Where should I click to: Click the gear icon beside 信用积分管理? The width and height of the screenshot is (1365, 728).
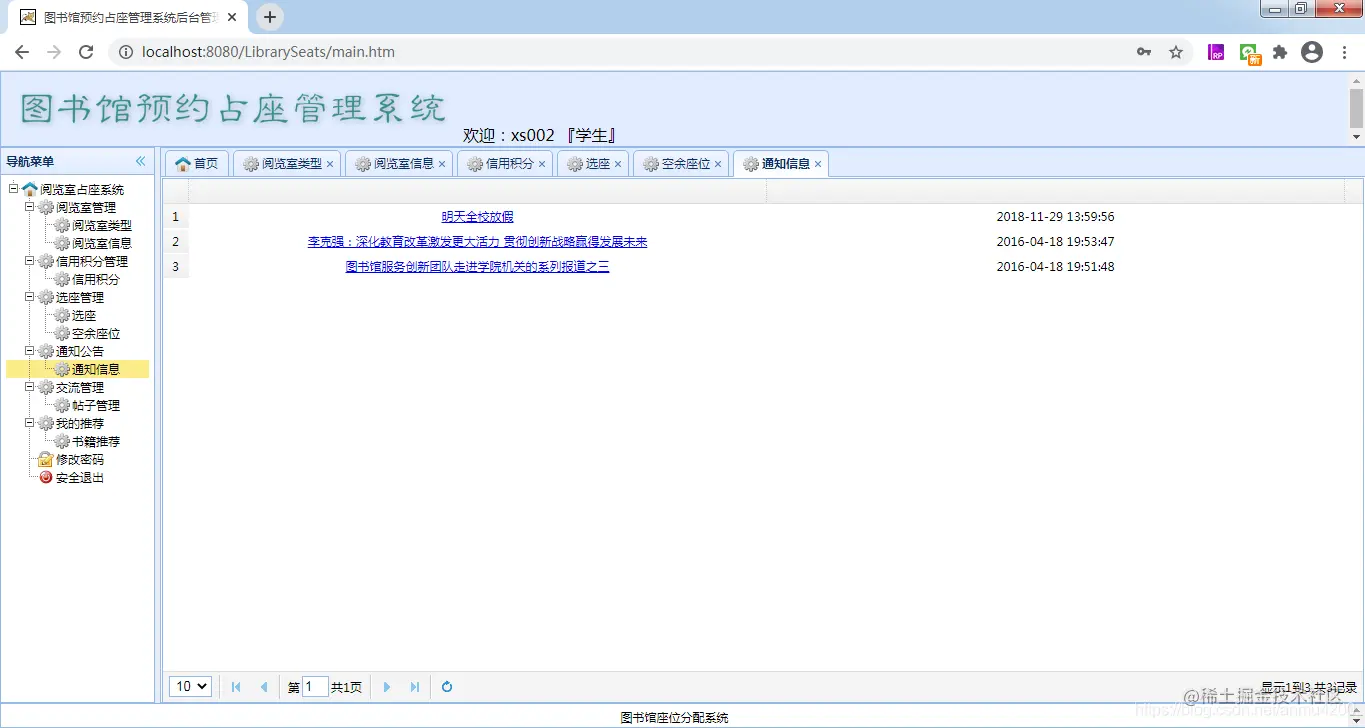coord(46,261)
